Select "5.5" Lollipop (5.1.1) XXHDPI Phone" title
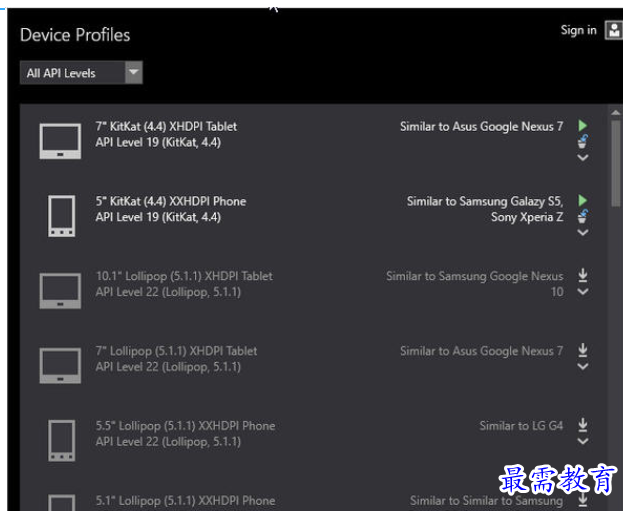The image size is (623, 511). (185, 426)
